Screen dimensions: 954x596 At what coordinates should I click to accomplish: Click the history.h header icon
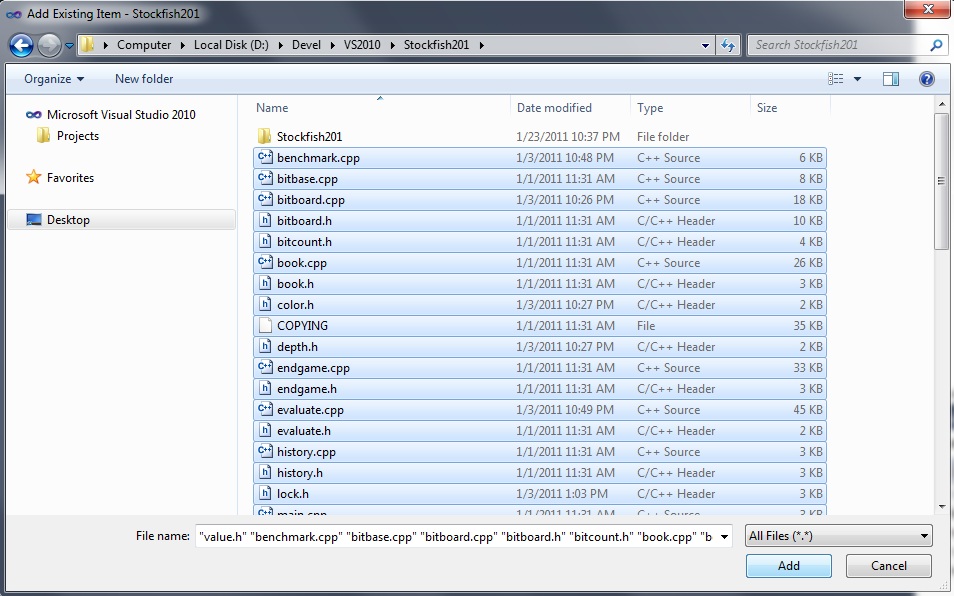[x=265, y=473]
